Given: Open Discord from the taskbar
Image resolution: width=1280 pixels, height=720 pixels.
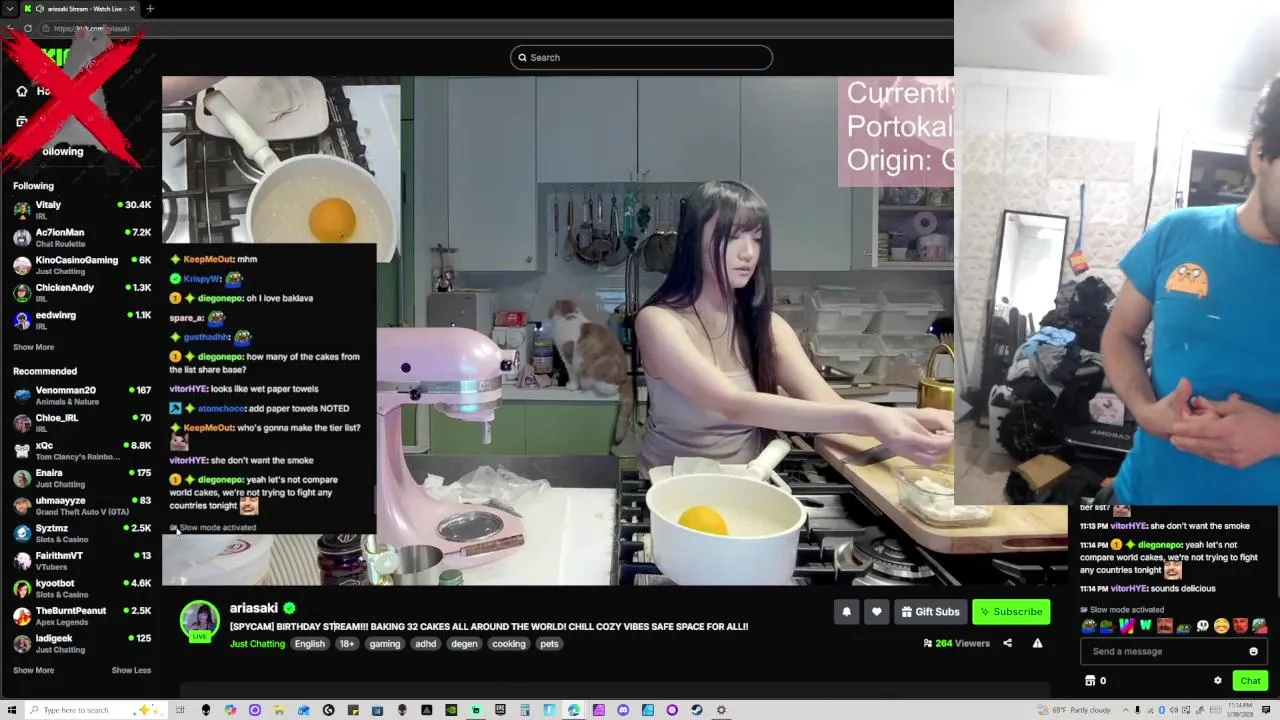Looking at the screenshot, I should coord(623,710).
